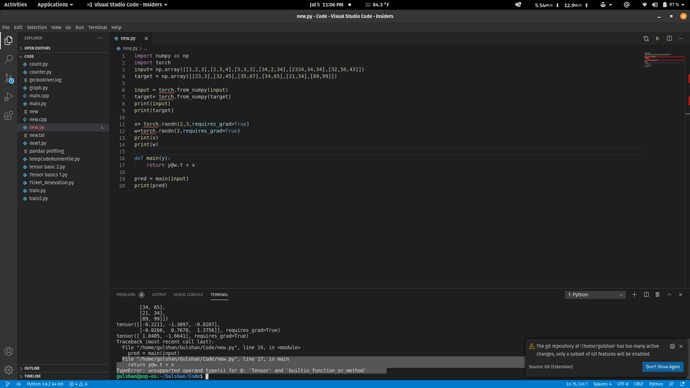Viewport: 690px width, 388px height.
Task: Open count.py in the explorer
Action: click(x=38, y=64)
